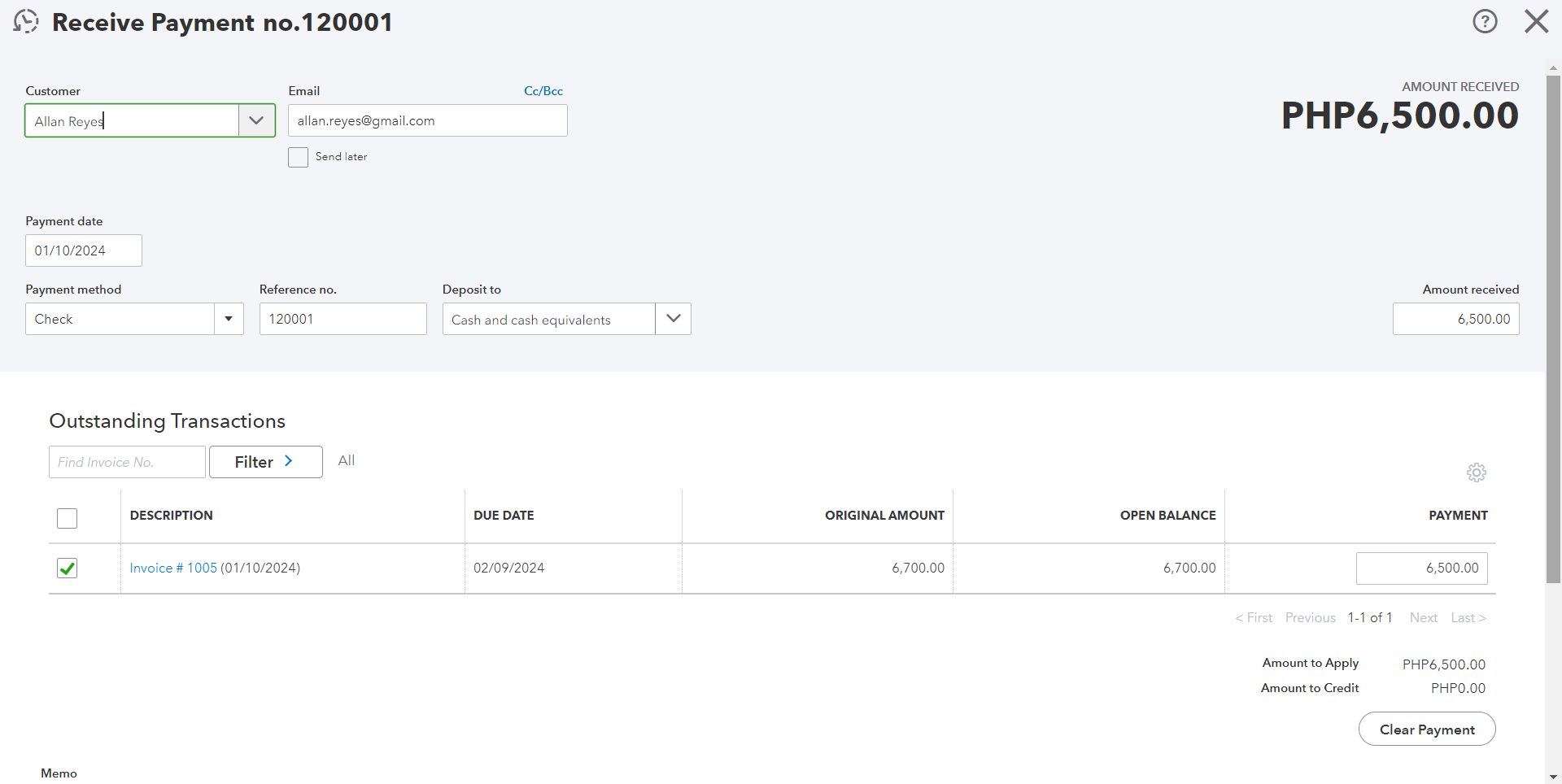Click the Previous pagination link
1562x784 pixels.
click(x=1311, y=618)
